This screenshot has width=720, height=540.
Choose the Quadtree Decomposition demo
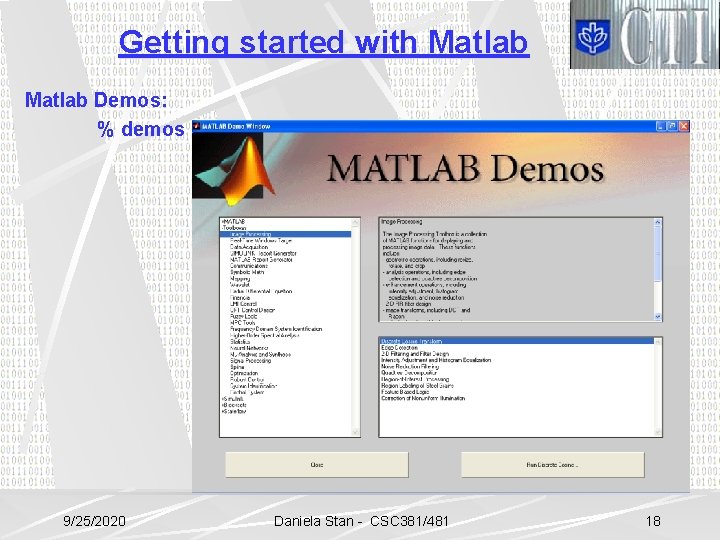pyautogui.click(x=408, y=373)
